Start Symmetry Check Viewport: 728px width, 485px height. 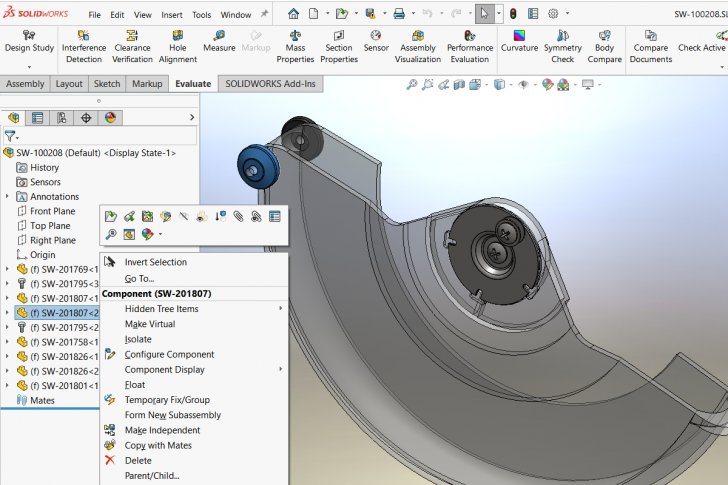coord(562,46)
